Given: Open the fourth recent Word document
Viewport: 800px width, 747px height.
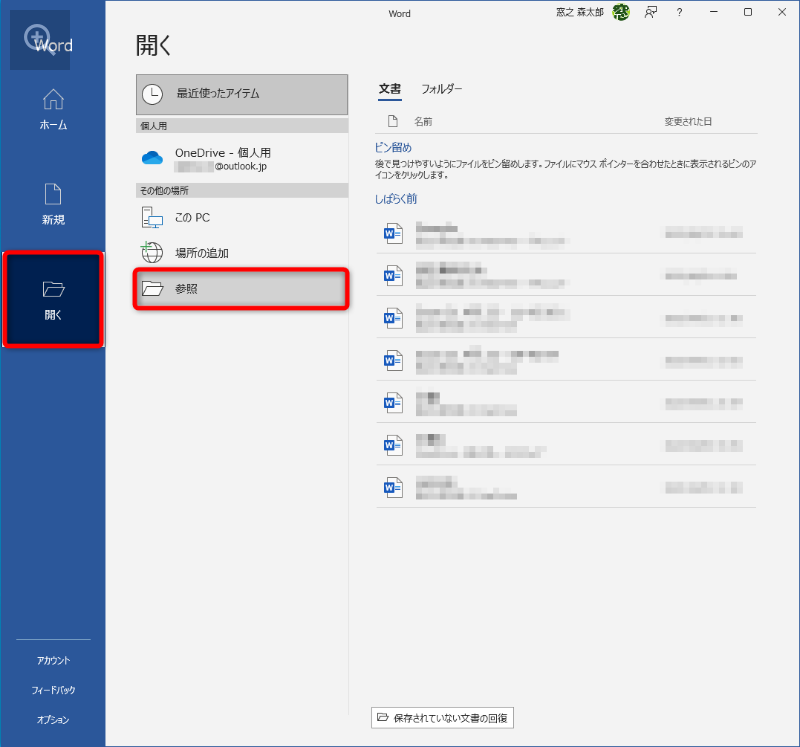Looking at the screenshot, I should (565, 360).
